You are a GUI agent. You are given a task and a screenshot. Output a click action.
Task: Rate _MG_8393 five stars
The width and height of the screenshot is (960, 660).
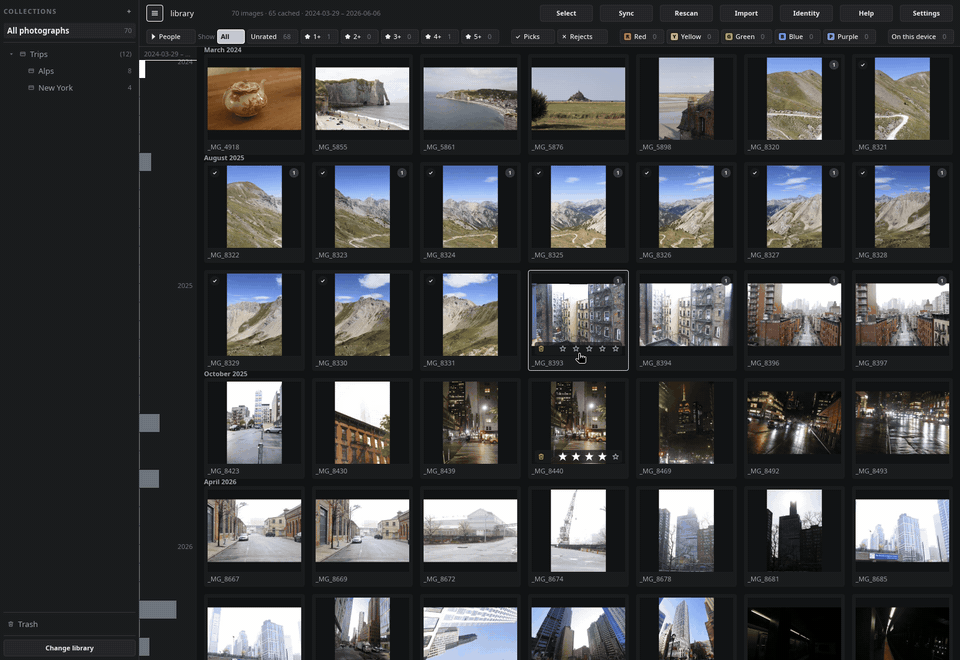tap(615, 349)
